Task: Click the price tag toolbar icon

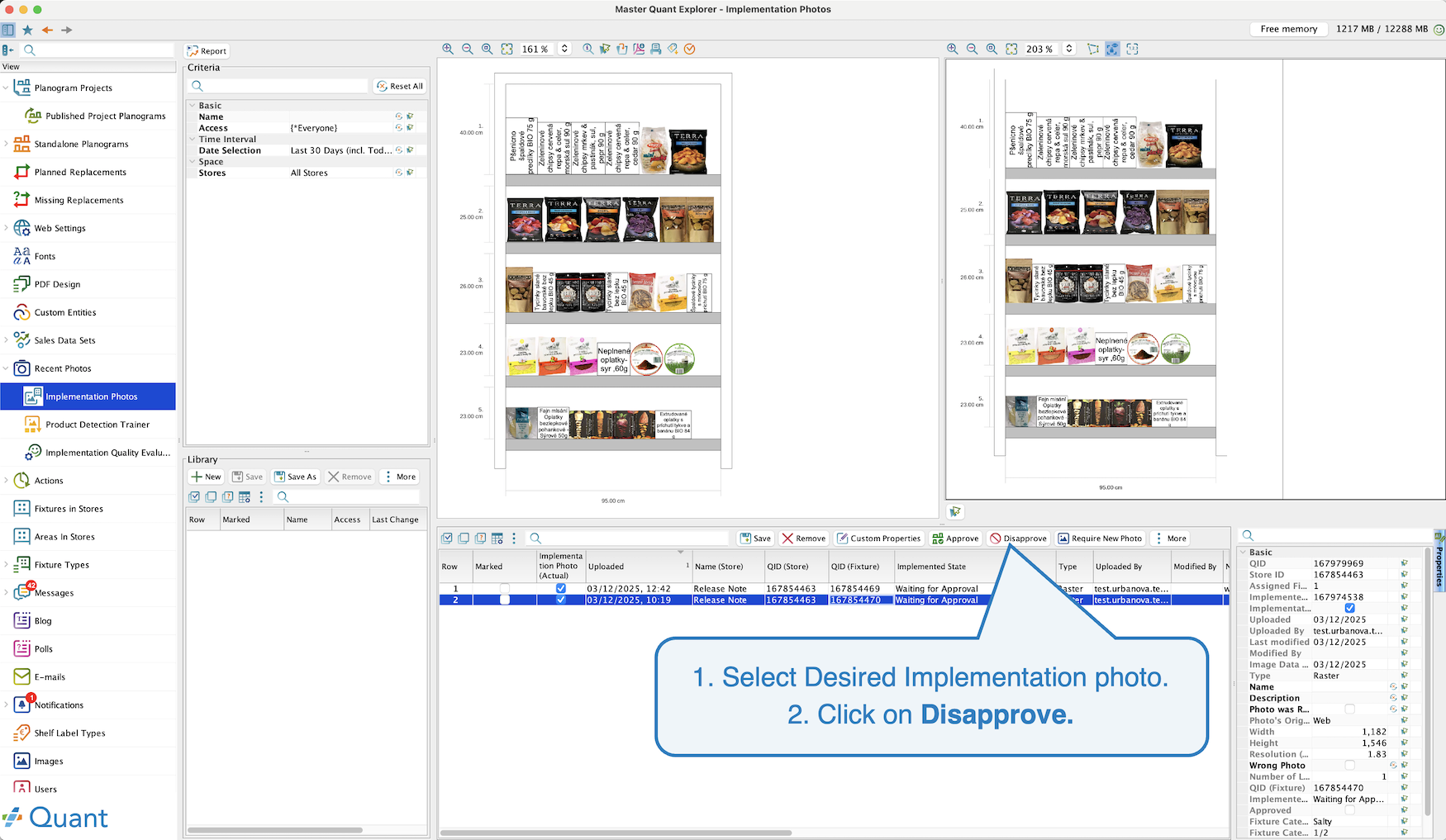Action: click(x=673, y=49)
